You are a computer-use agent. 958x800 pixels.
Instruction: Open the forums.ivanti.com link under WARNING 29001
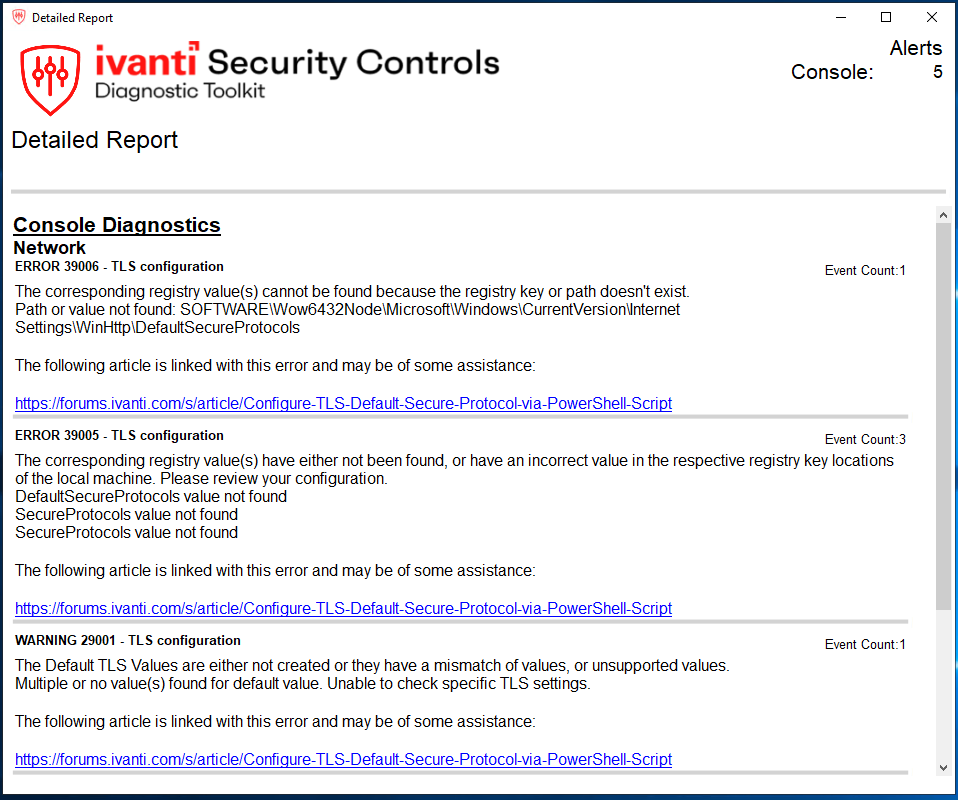[342, 759]
